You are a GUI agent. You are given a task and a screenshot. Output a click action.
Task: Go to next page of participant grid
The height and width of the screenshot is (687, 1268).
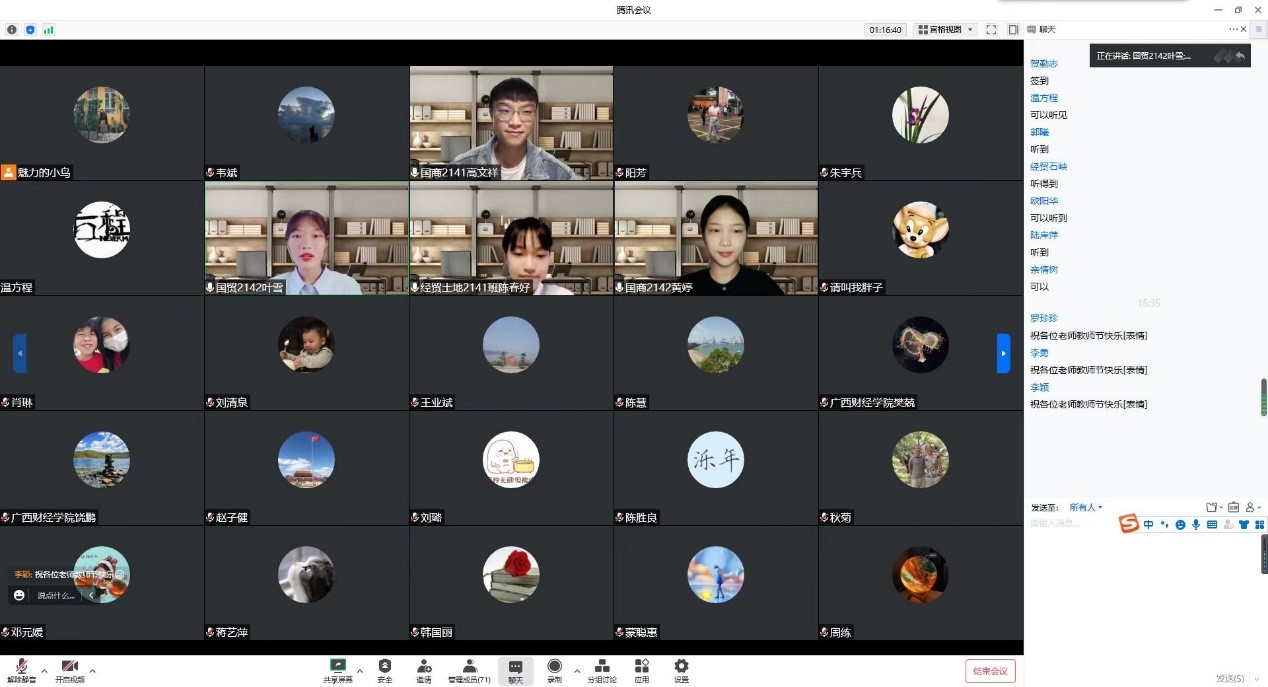[x=1003, y=353]
